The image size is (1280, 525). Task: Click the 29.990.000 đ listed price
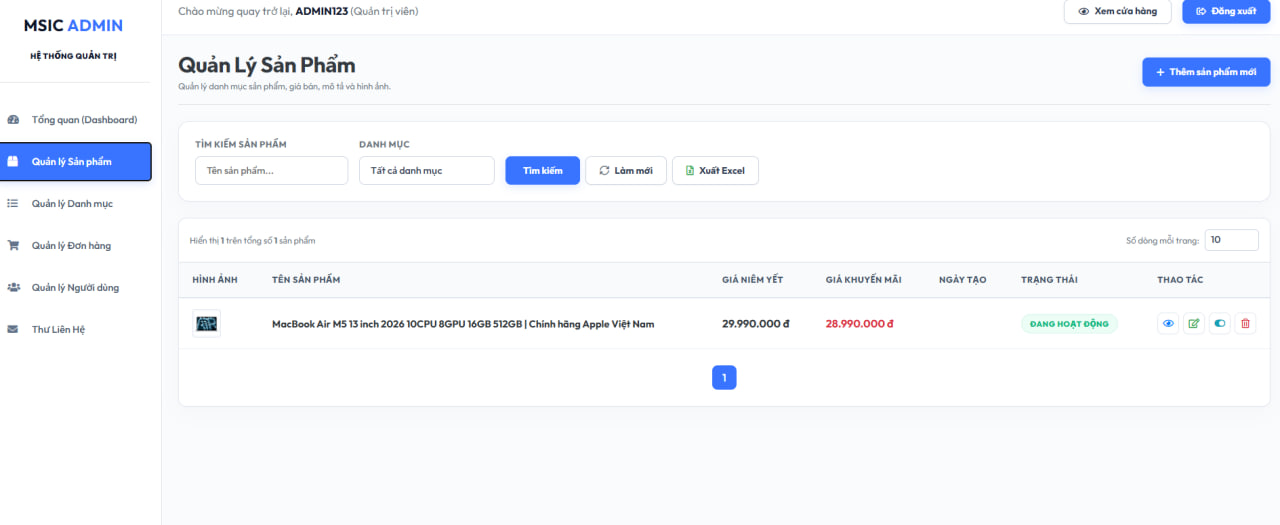(756, 323)
